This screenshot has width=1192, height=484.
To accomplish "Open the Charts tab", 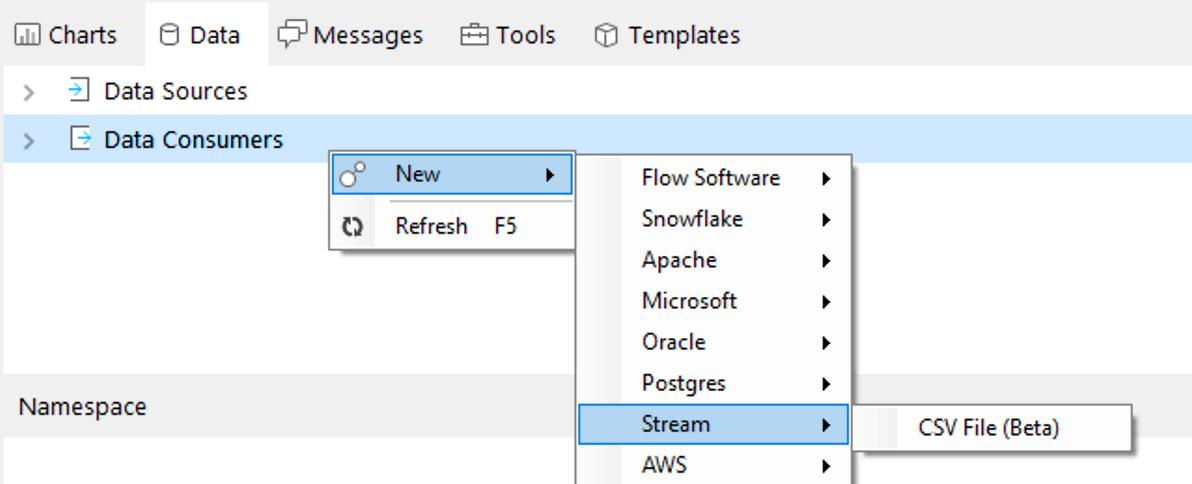I will [66, 35].
